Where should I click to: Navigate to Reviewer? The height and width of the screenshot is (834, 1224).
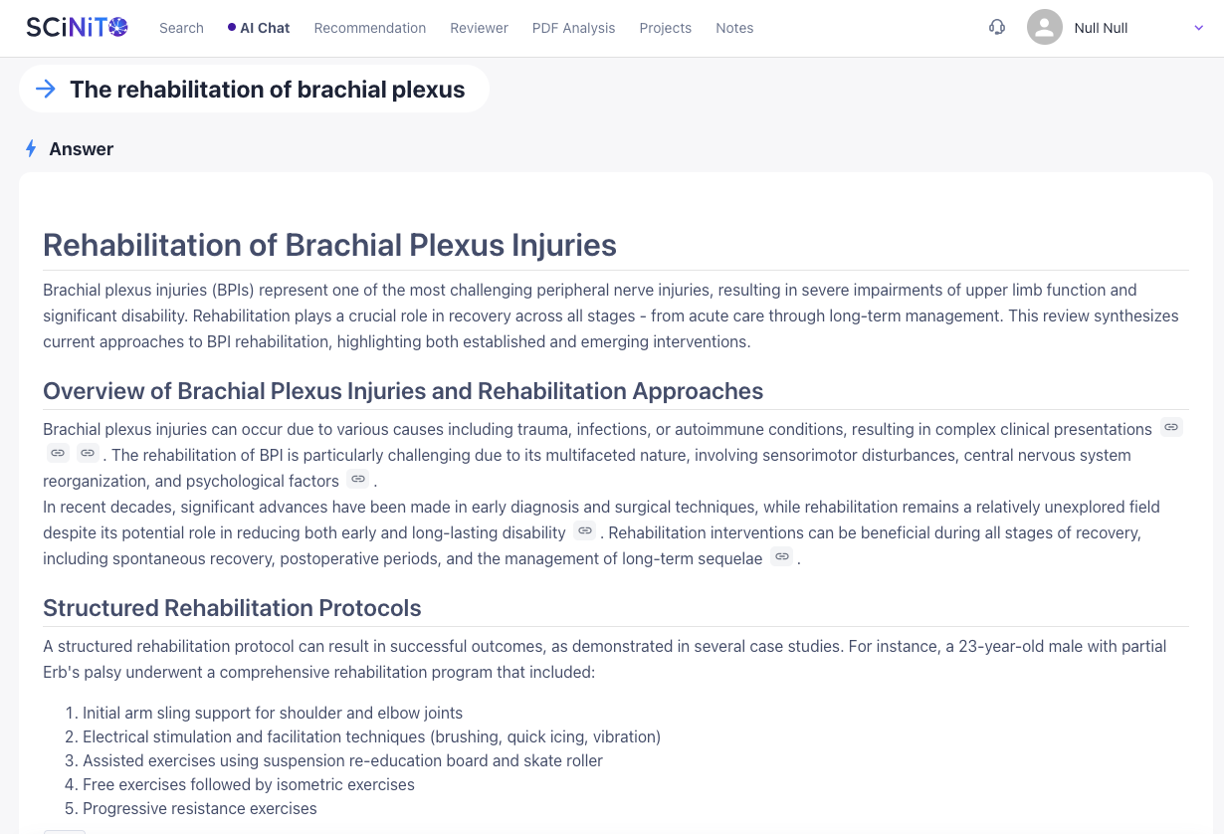tap(479, 28)
